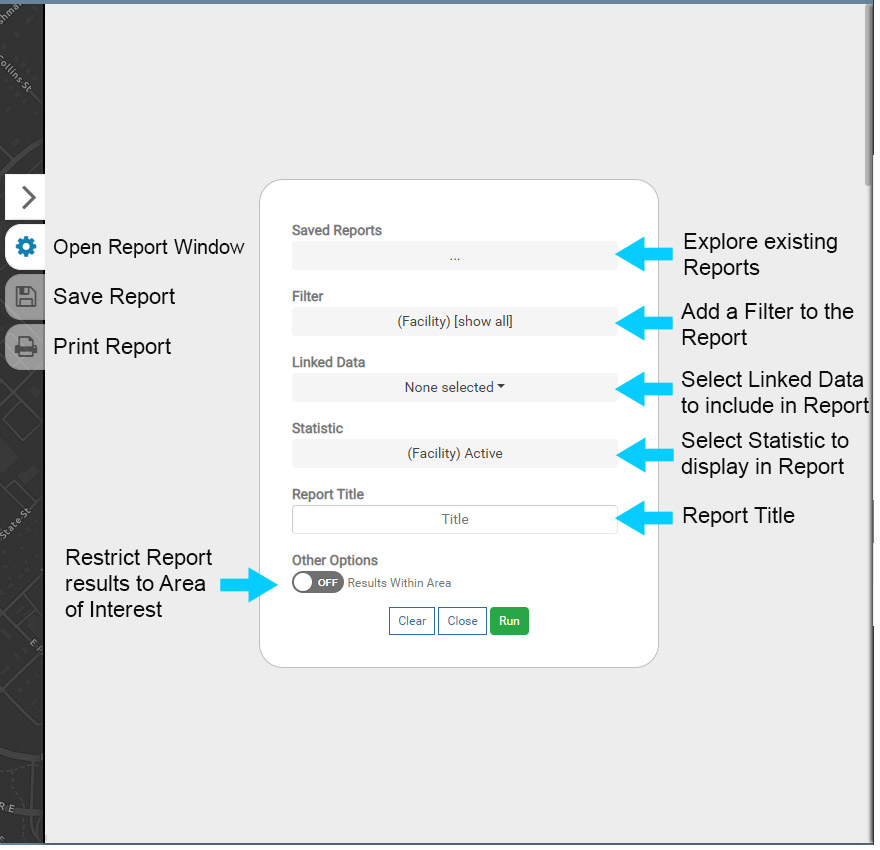Expand the Linked Data None selected dropdown
880x850 pixels.
[x=454, y=388]
